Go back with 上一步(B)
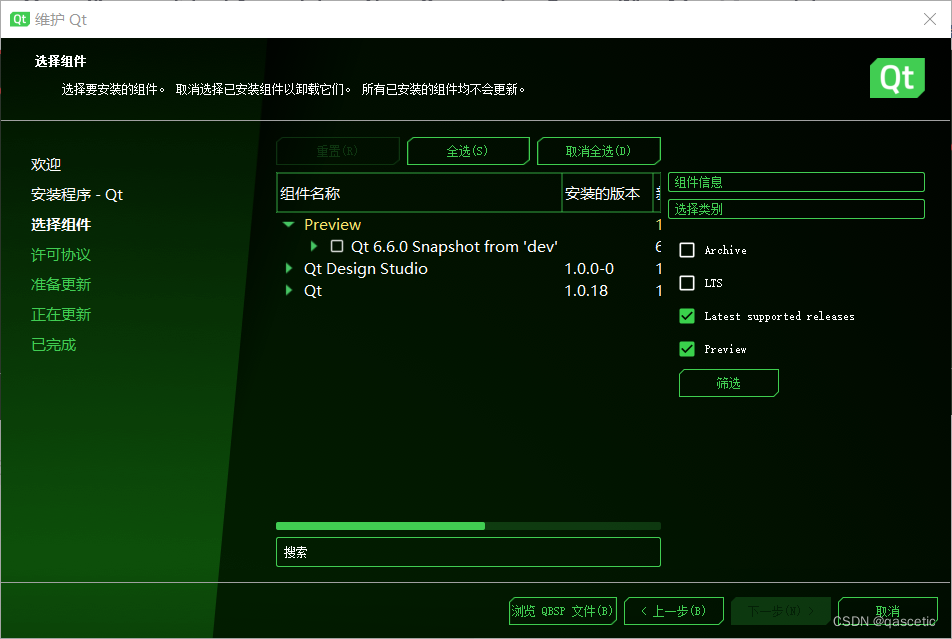 coord(674,611)
